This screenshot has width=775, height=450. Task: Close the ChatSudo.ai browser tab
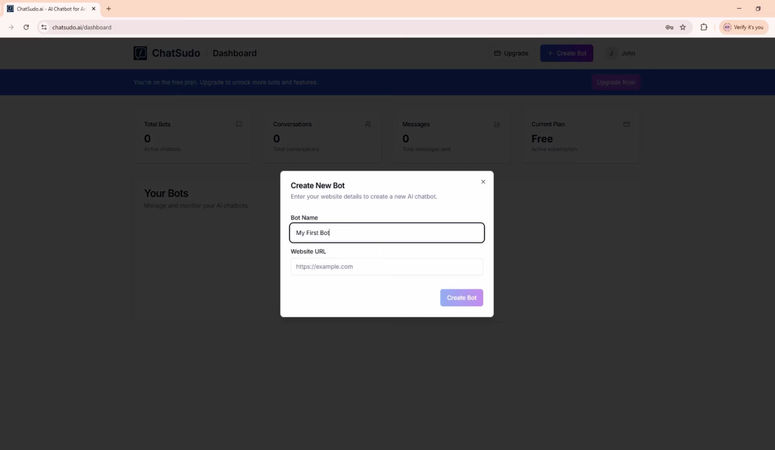coord(93,9)
